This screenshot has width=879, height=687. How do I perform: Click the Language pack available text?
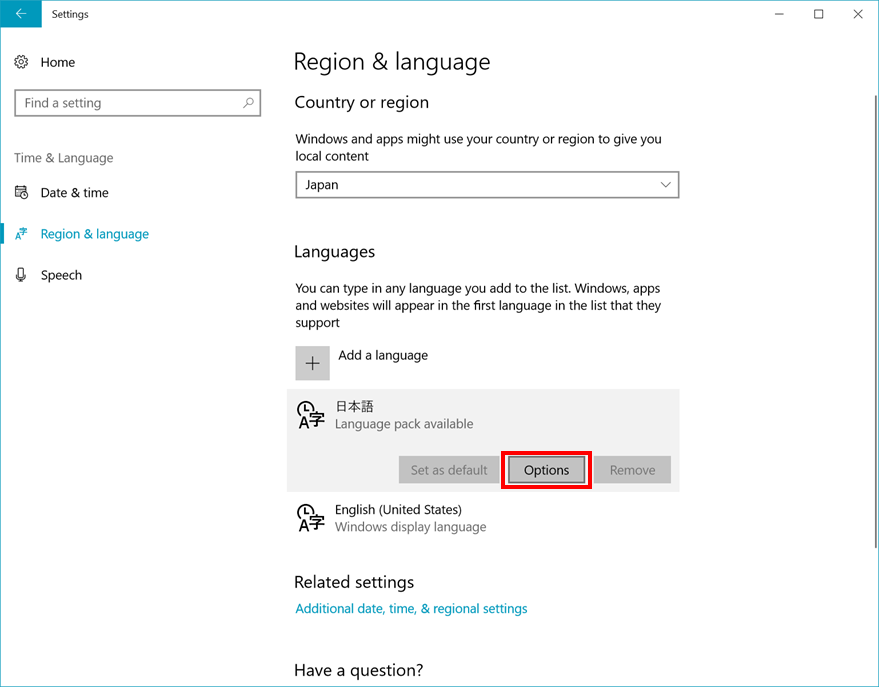click(x=404, y=424)
